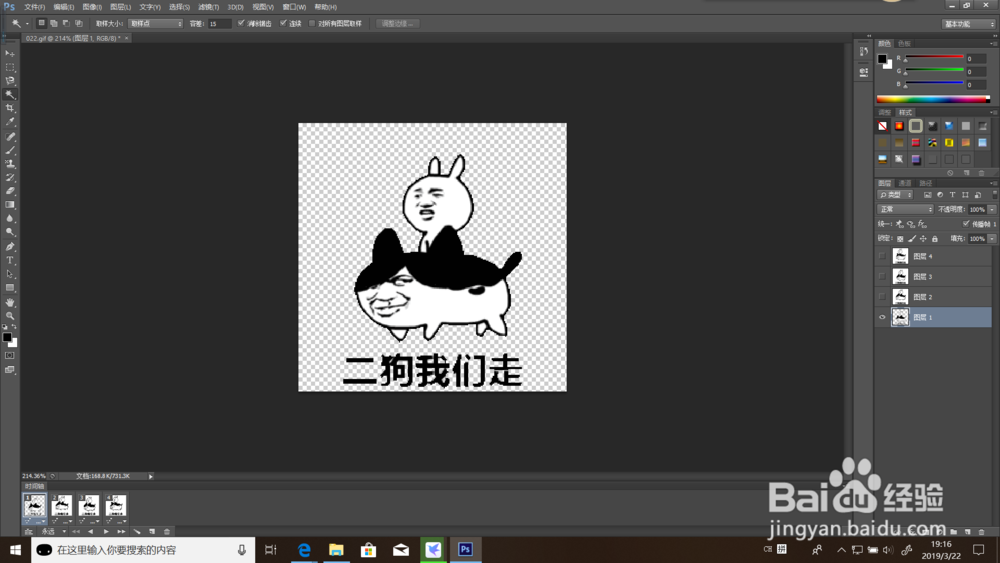Viewport: 1000px width, 563px height.
Task: Select the Lasso tool
Action: pos(10,81)
